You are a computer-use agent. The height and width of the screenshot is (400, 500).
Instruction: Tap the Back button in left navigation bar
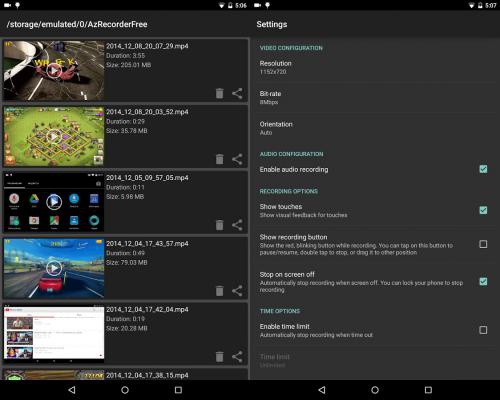(72, 390)
